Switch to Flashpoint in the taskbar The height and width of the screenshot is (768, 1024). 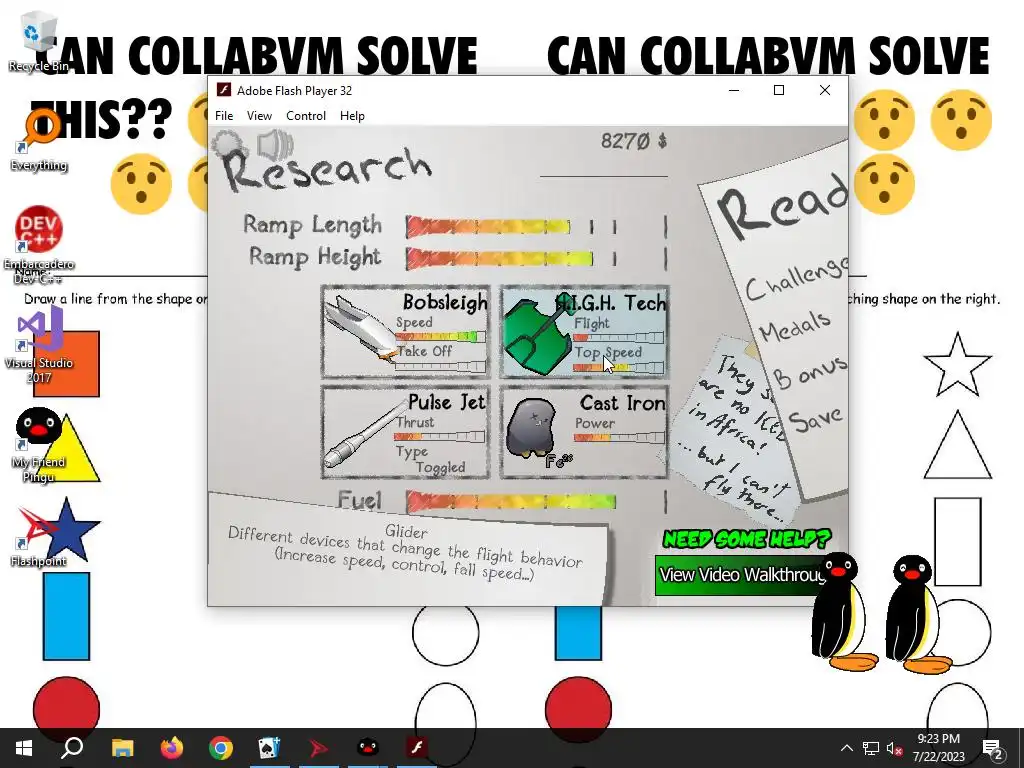319,748
